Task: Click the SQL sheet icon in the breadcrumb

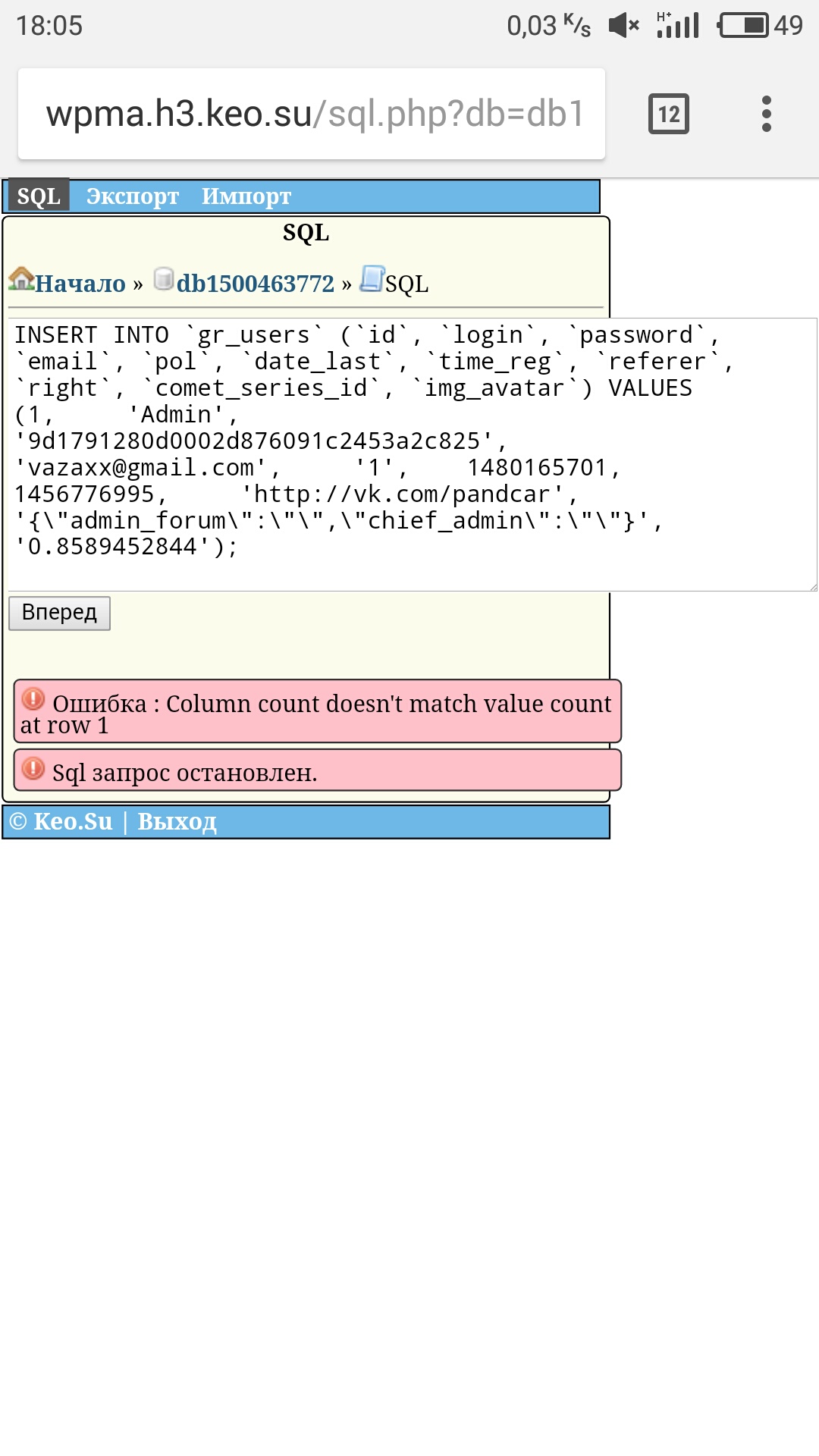Action: point(372,278)
